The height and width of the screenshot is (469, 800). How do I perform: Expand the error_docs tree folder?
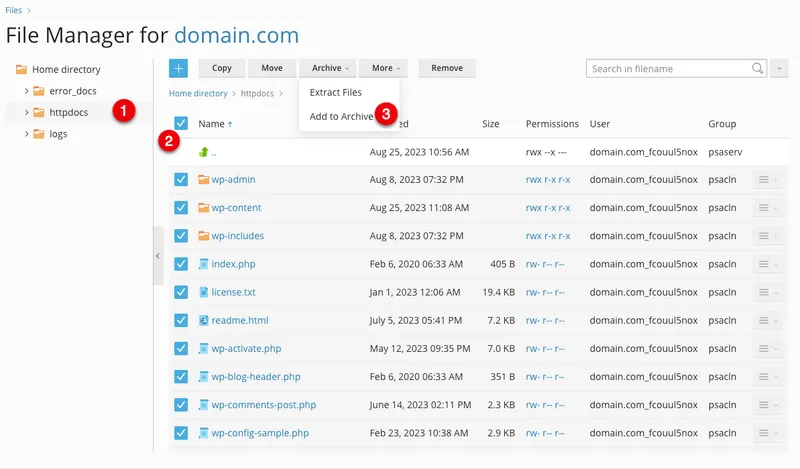click(x=27, y=91)
